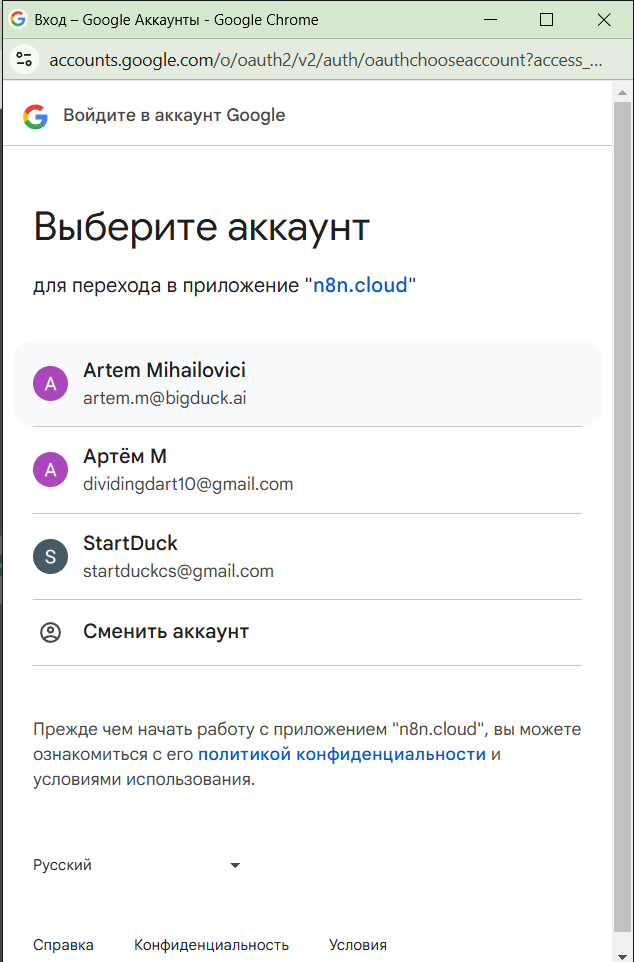
Task: Minimize the Chrome window
Action: (490, 20)
